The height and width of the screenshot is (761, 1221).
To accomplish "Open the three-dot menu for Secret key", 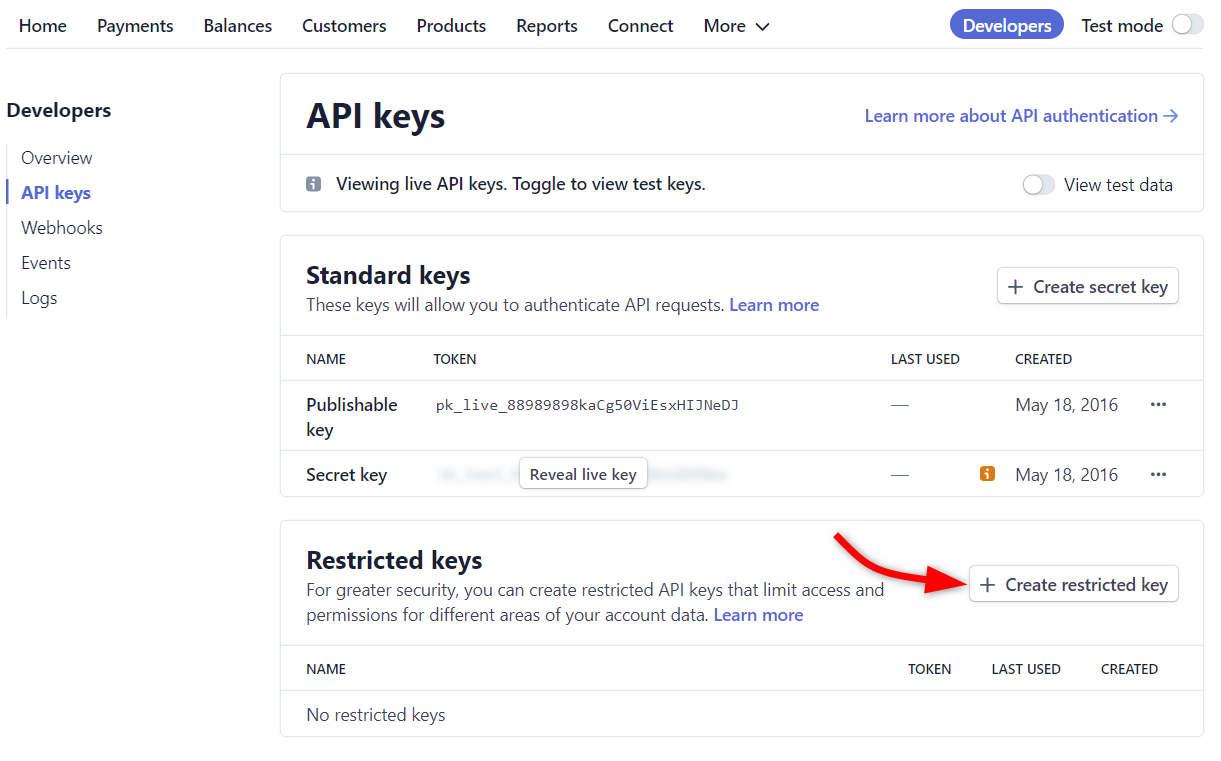I will (1158, 475).
